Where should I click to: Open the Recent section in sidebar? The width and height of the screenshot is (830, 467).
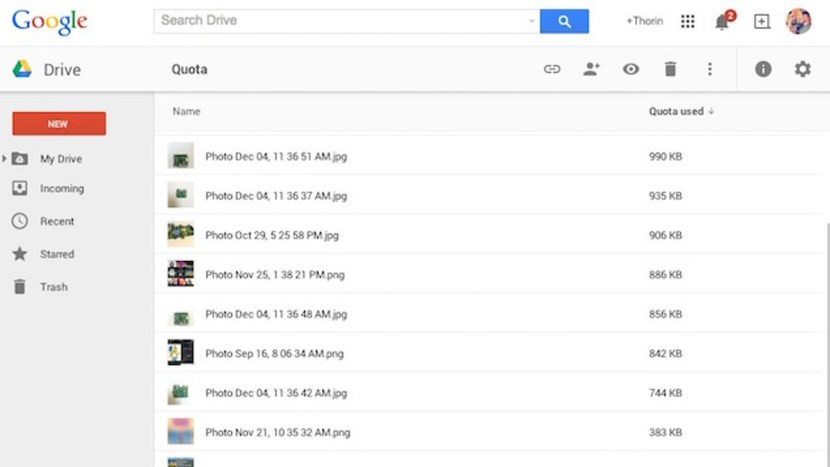coord(57,221)
